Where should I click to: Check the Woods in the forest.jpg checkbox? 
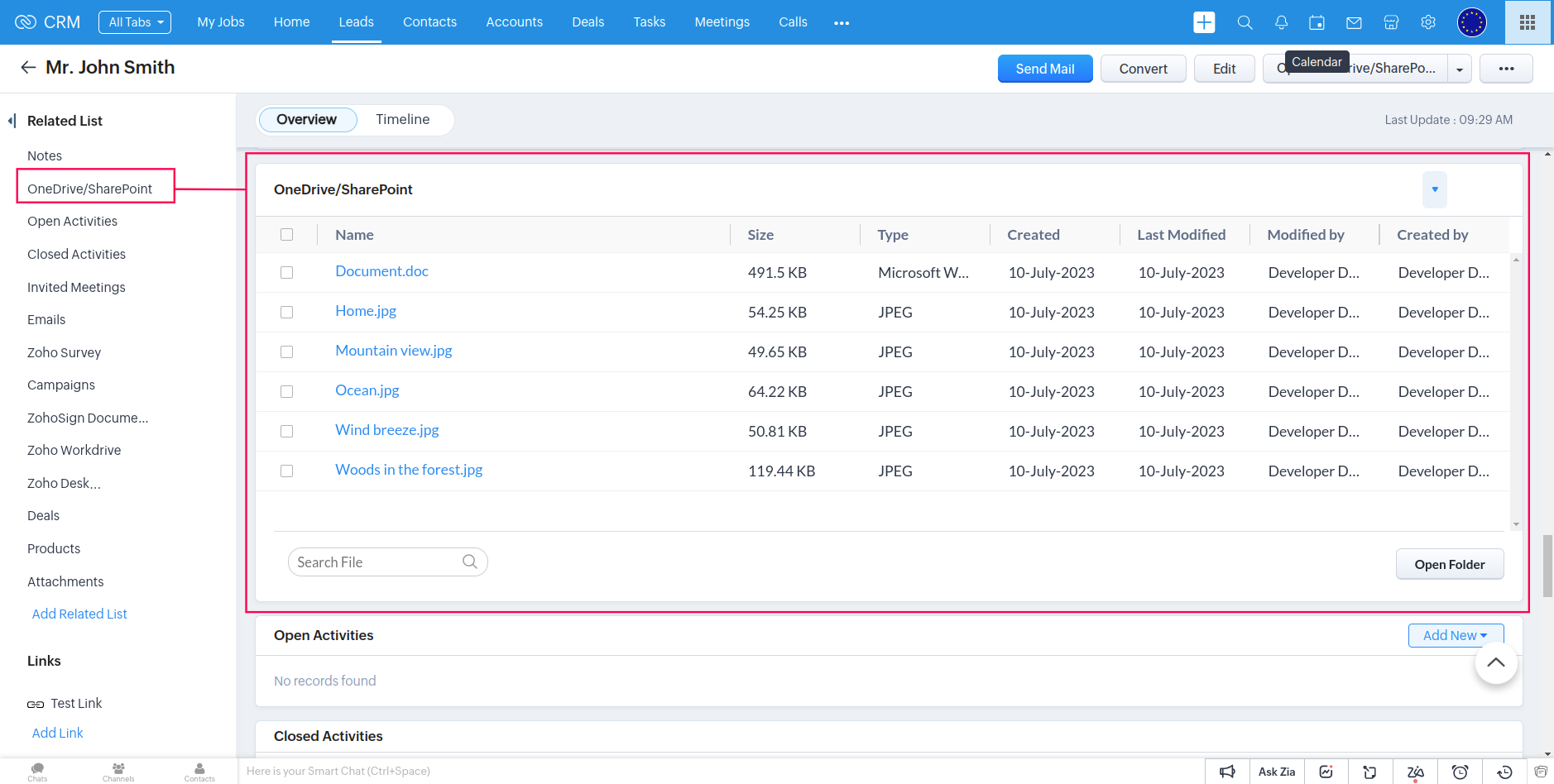pos(287,471)
